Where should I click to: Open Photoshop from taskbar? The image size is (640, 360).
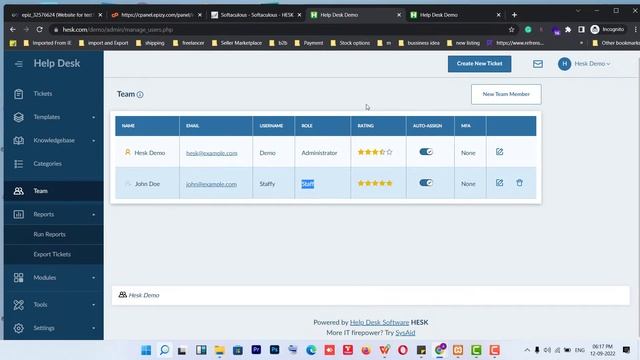coord(275,350)
